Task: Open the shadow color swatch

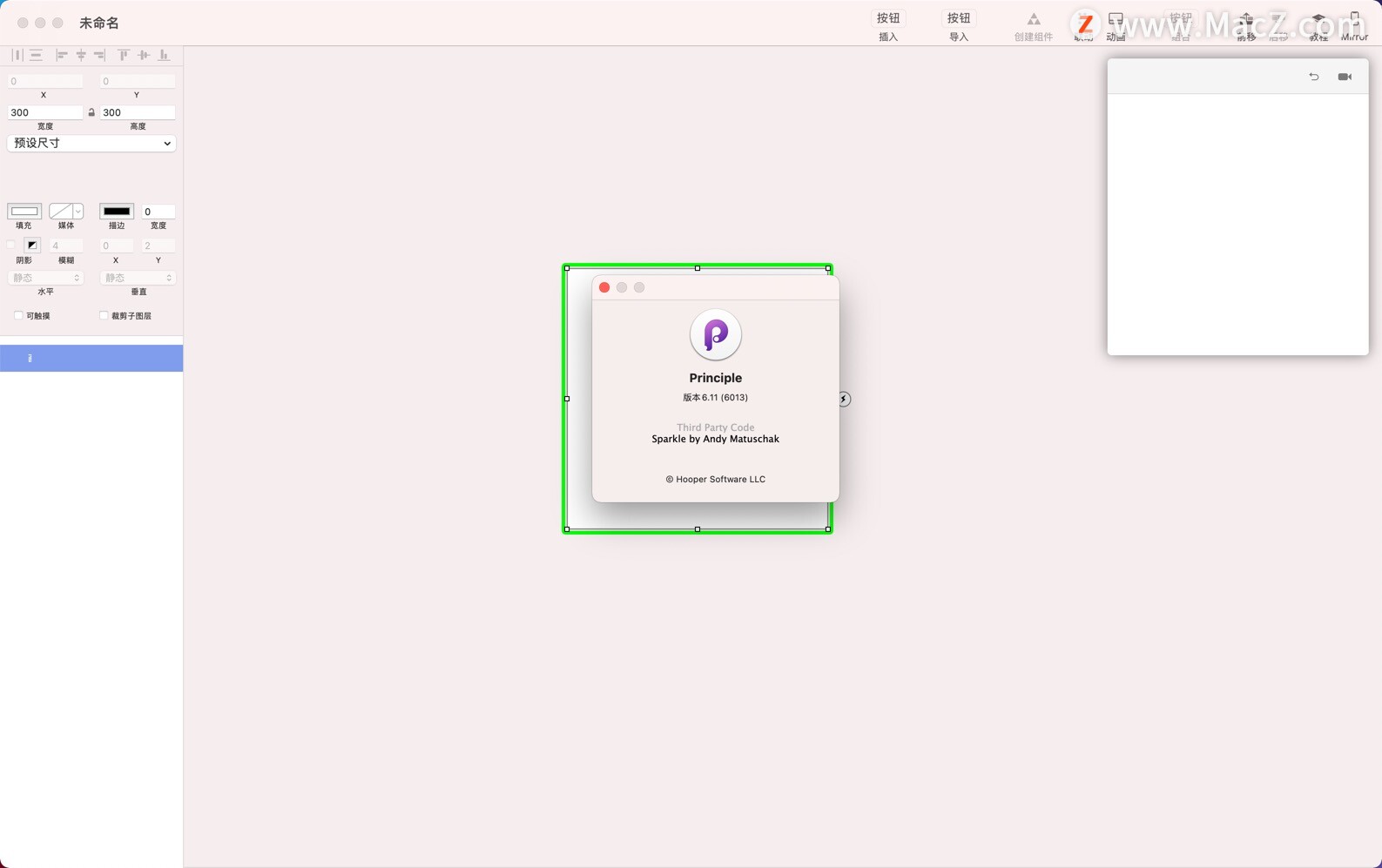Action: click(32, 246)
